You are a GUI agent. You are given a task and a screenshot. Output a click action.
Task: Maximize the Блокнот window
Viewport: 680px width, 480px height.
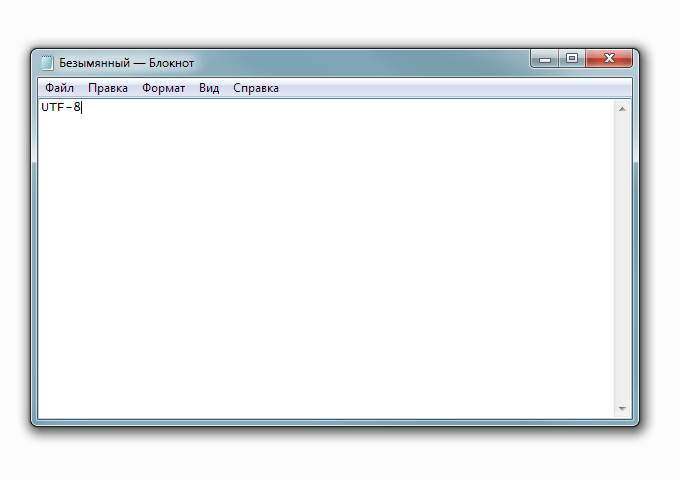[572, 60]
